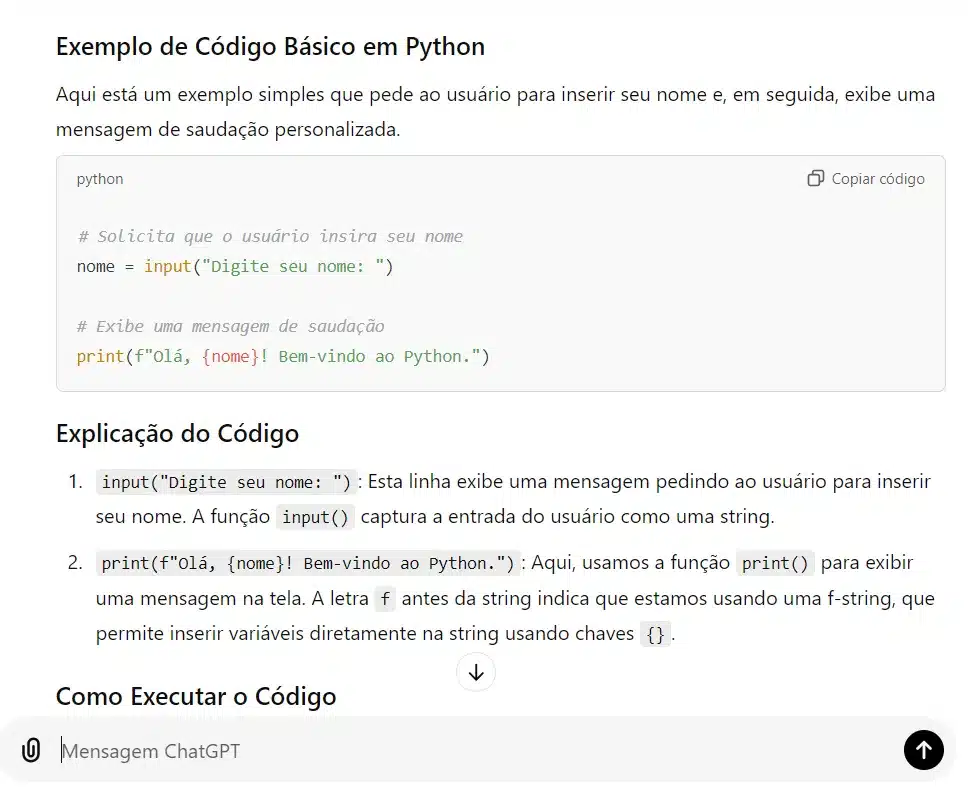Click the nome variable in the code block
The width and height of the screenshot is (968, 796).
95,266
